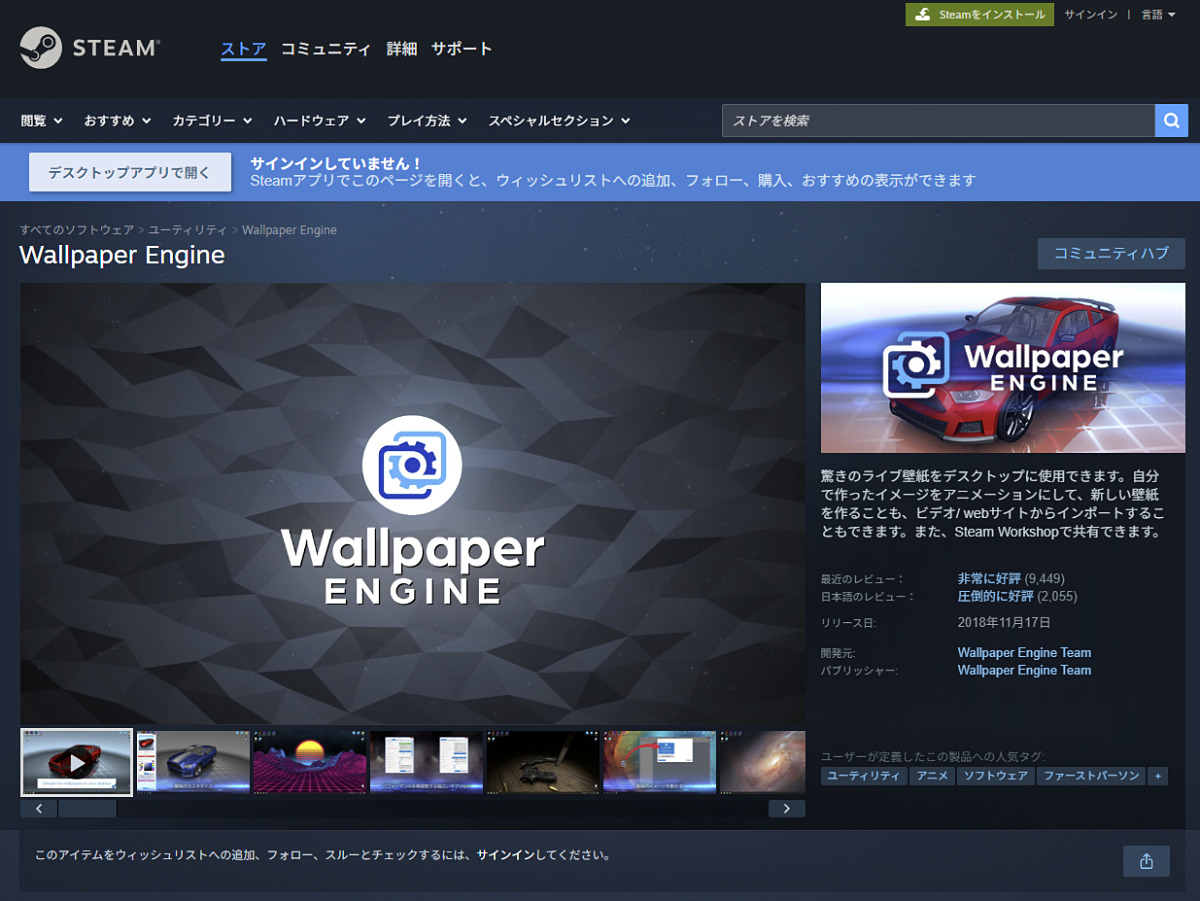The height and width of the screenshot is (901, 1200).
Task: Open the 詳細 tab
Action: 402,48
